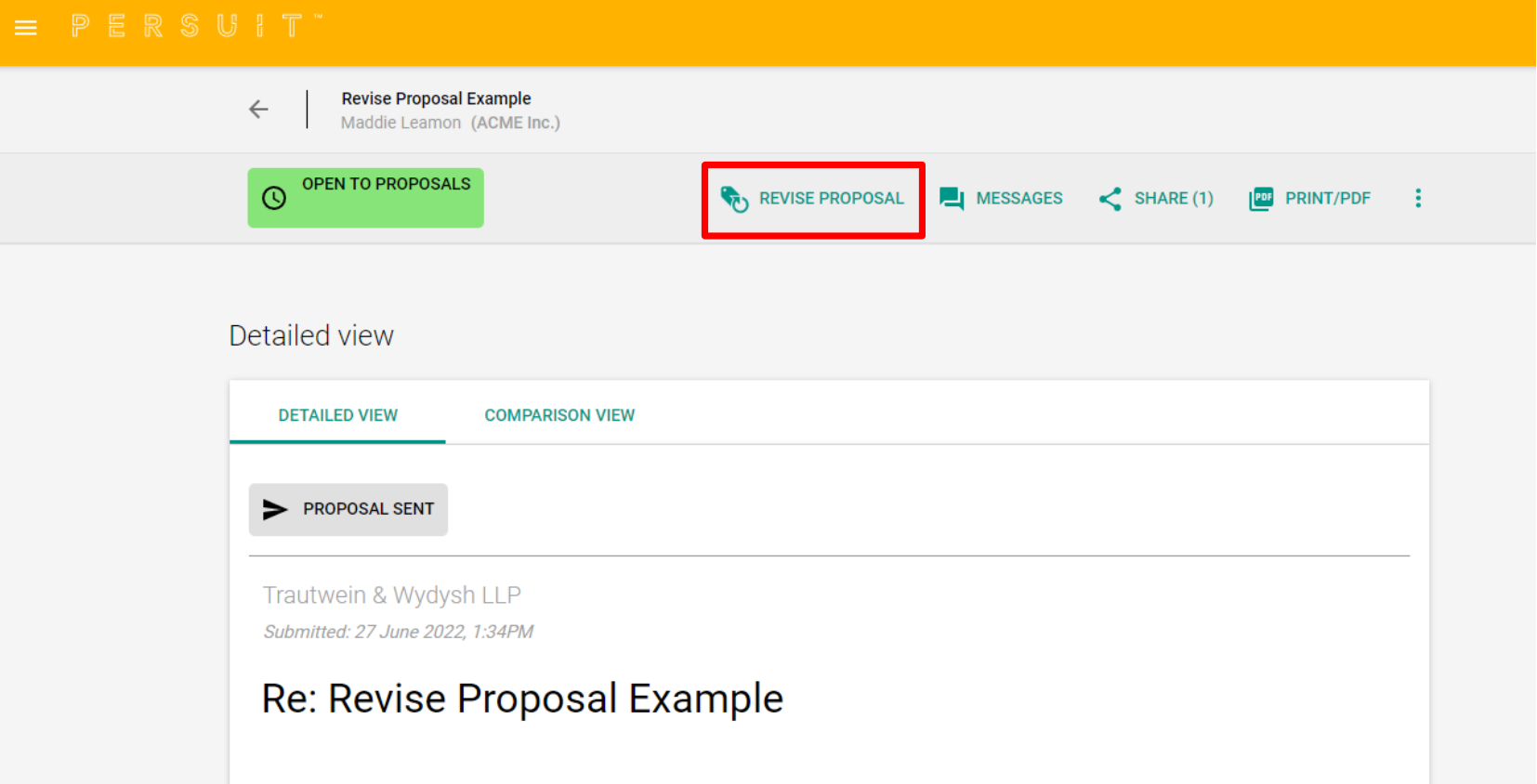Open the hamburger navigation menu
Image resolution: width=1537 pixels, height=784 pixels.
click(x=26, y=28)
